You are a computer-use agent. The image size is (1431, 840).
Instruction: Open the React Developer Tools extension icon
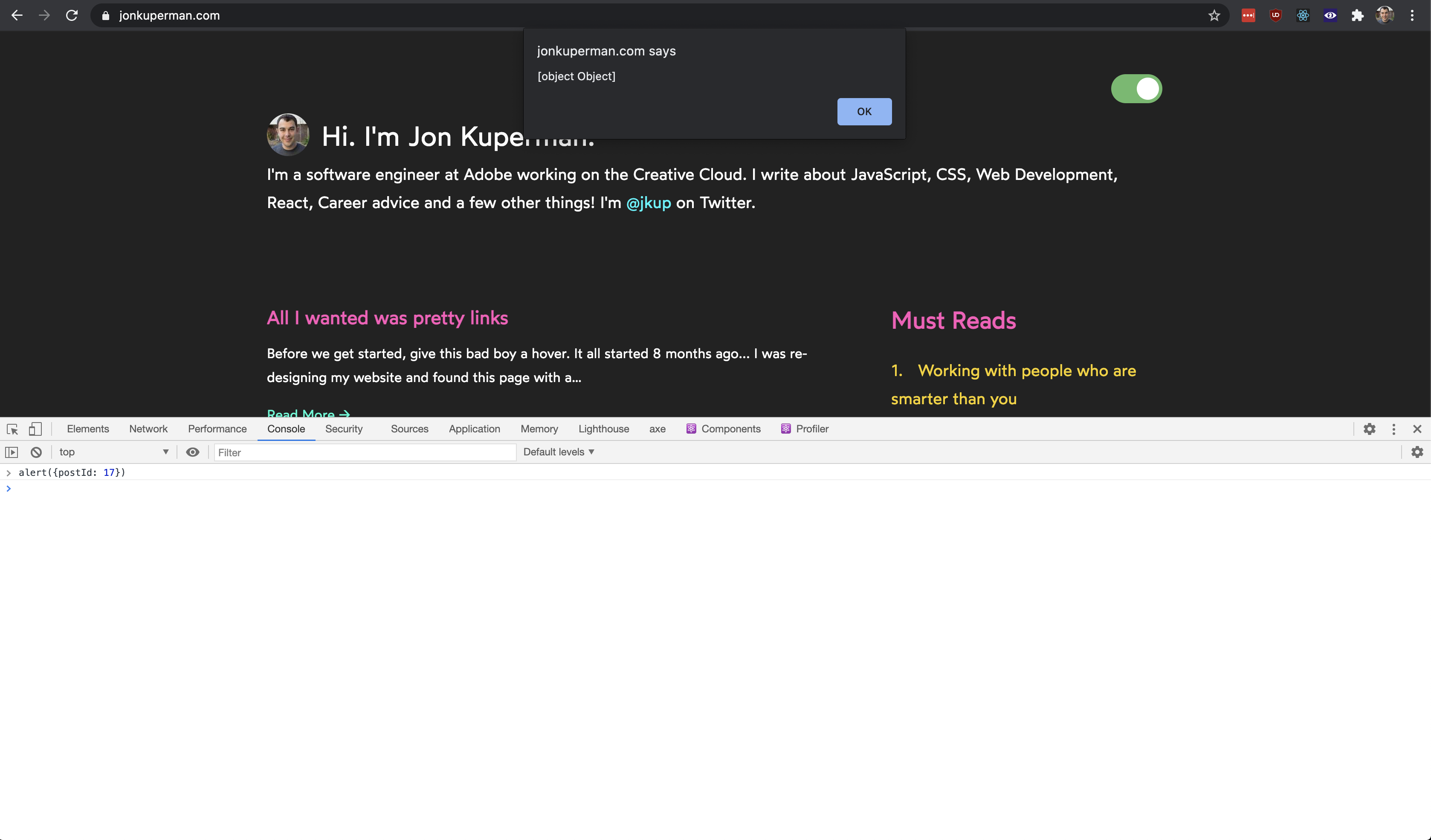coord(1303,15)
